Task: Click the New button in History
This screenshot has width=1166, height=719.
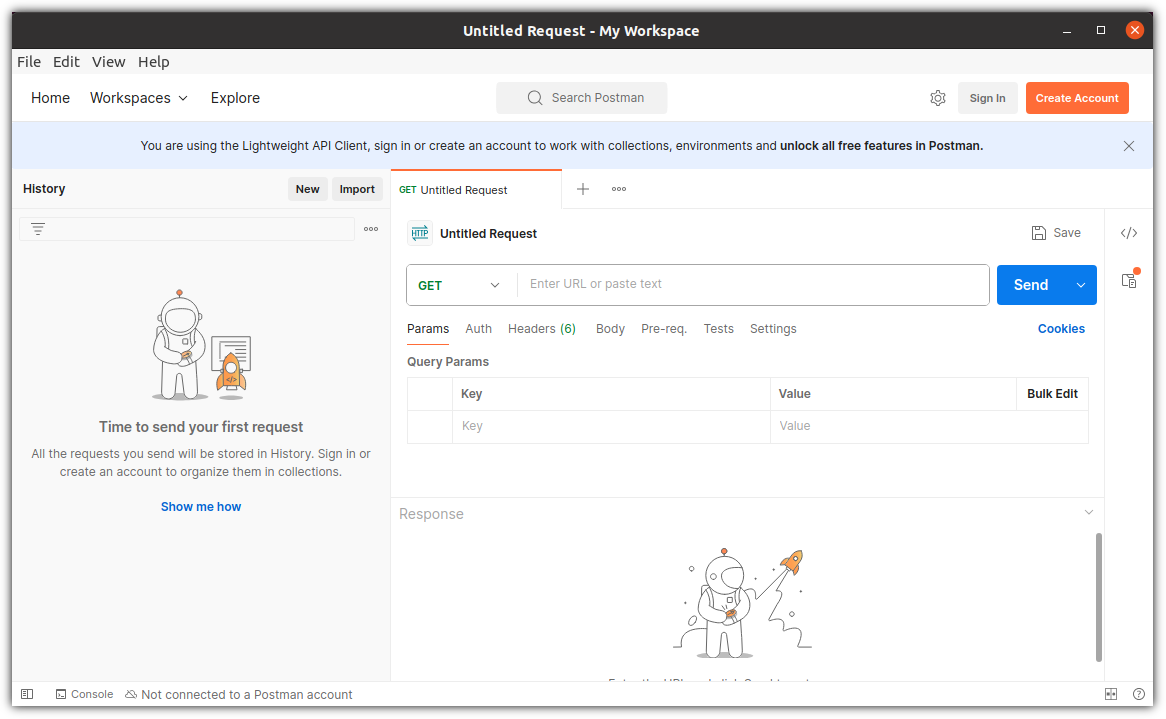Action: pos(307,189)
